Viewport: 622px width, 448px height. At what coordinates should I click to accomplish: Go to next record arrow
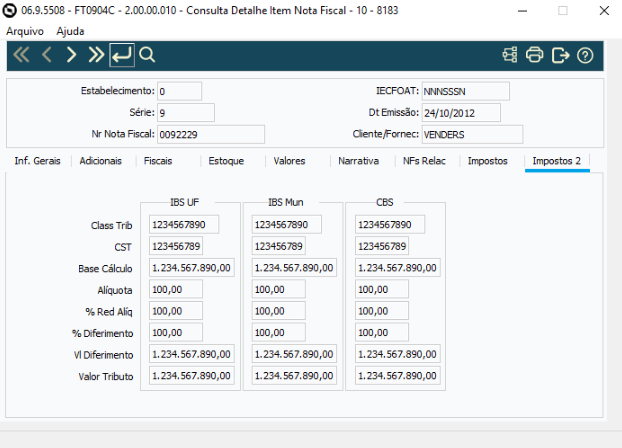(x=71, y=55)
